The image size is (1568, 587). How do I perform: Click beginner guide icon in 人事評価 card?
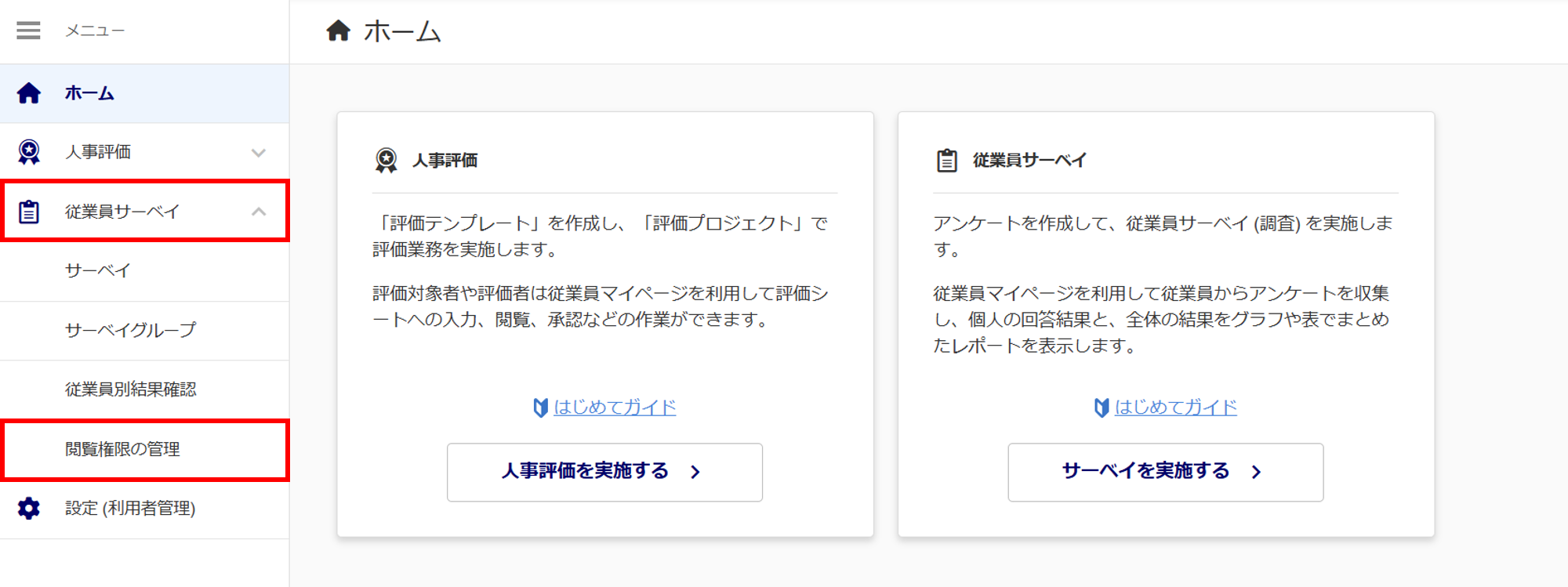(x=540, y=408)
